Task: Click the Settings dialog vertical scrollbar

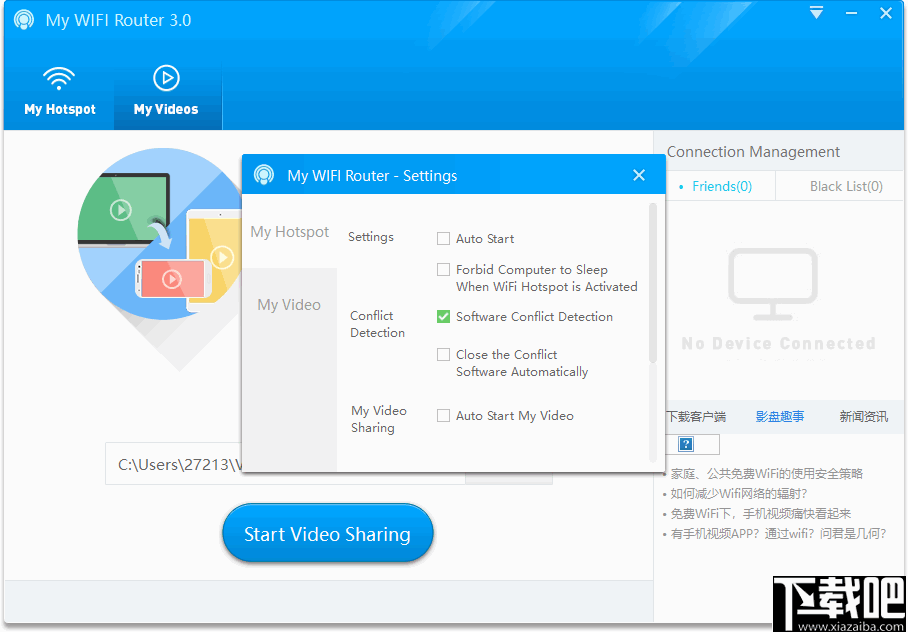Action: (653, 283)
